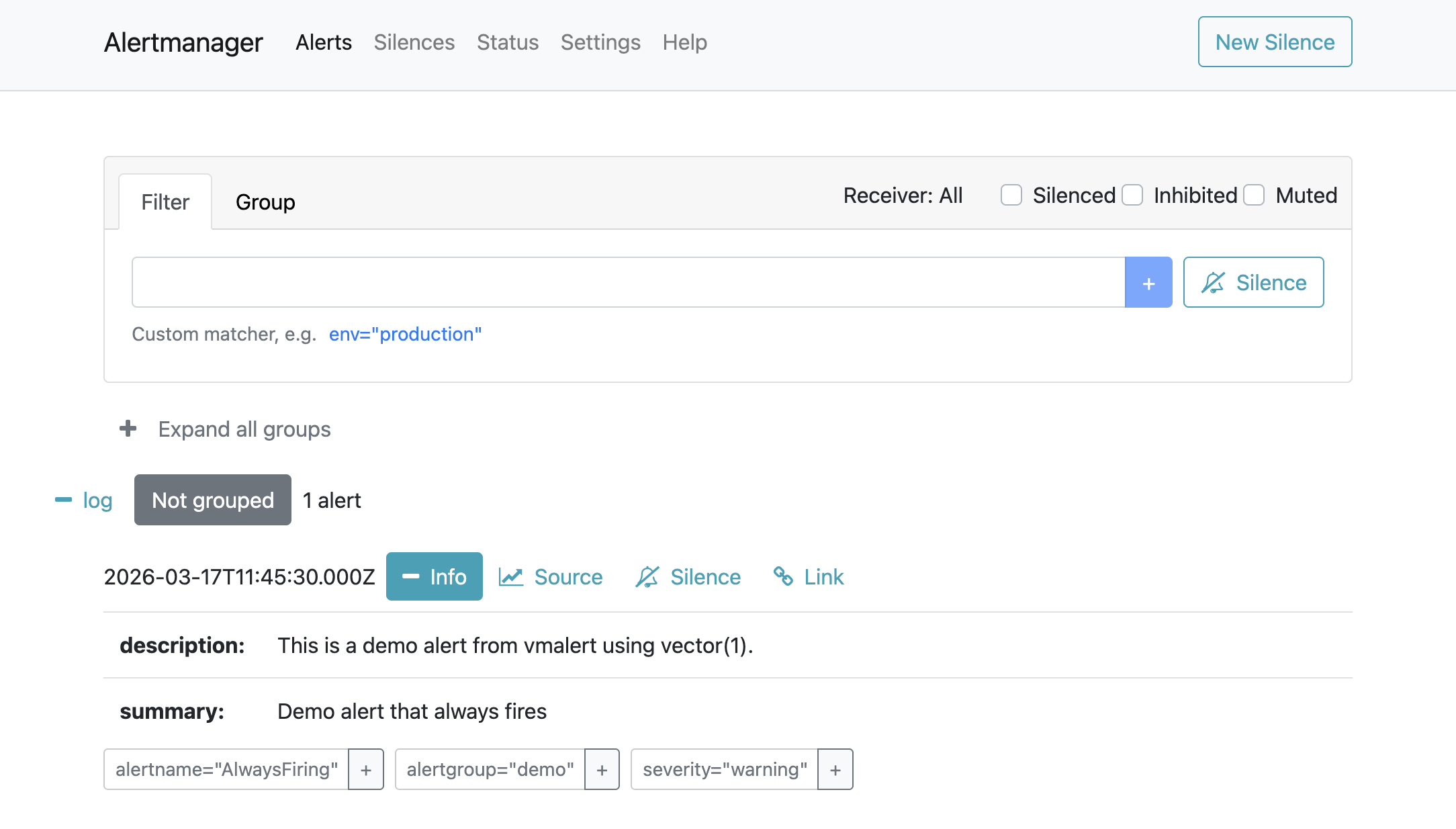Create a New Silence
Viewport: 1456px width, 829px height.
[x=1274, y=42]
